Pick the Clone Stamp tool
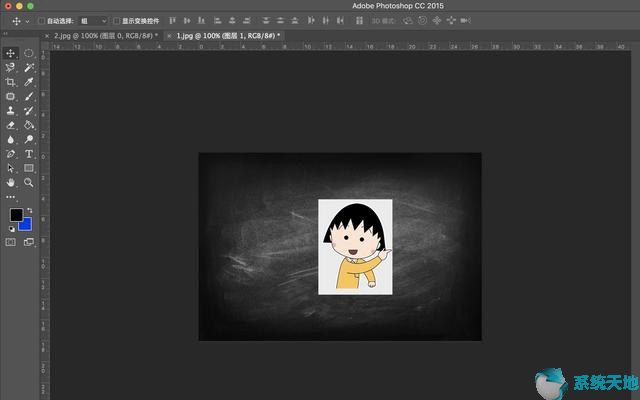The image size is (640, 400). point(11,111)
